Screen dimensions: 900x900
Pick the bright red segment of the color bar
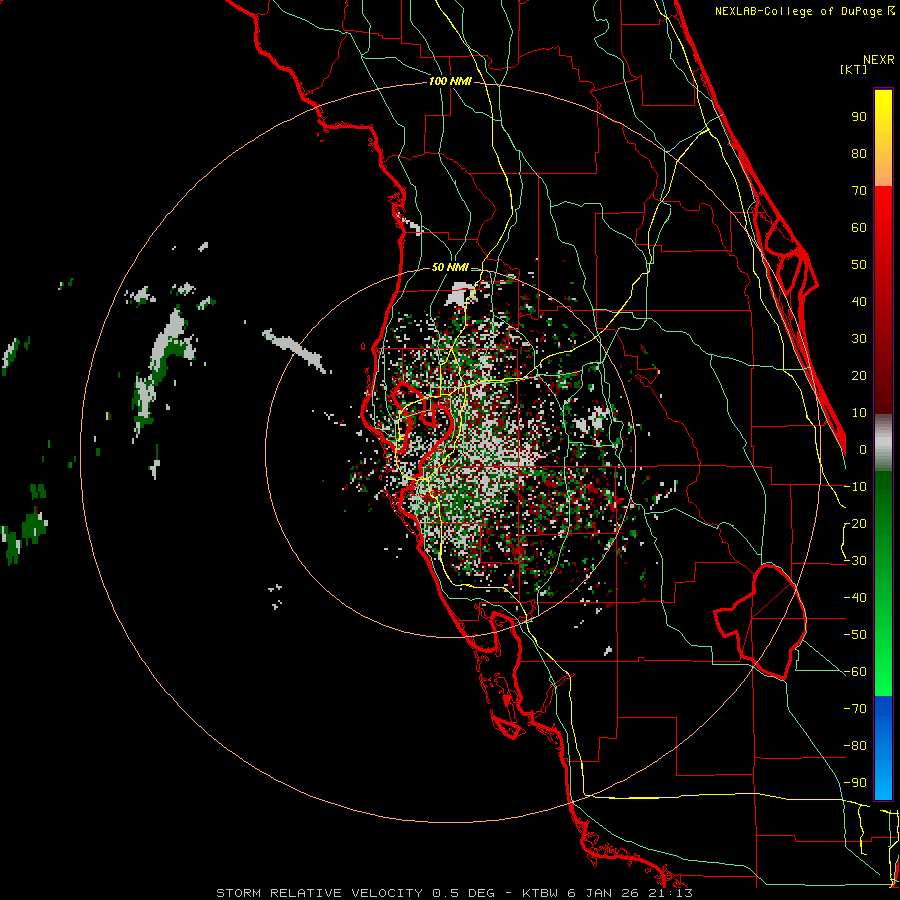point(883,300)
